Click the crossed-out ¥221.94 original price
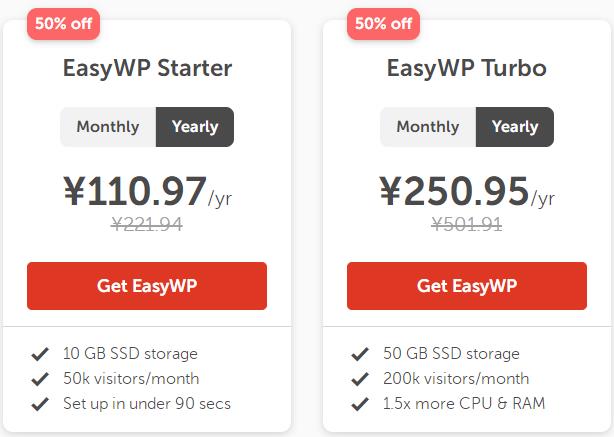The image size is (614, 437). click(x=147, y=224)
